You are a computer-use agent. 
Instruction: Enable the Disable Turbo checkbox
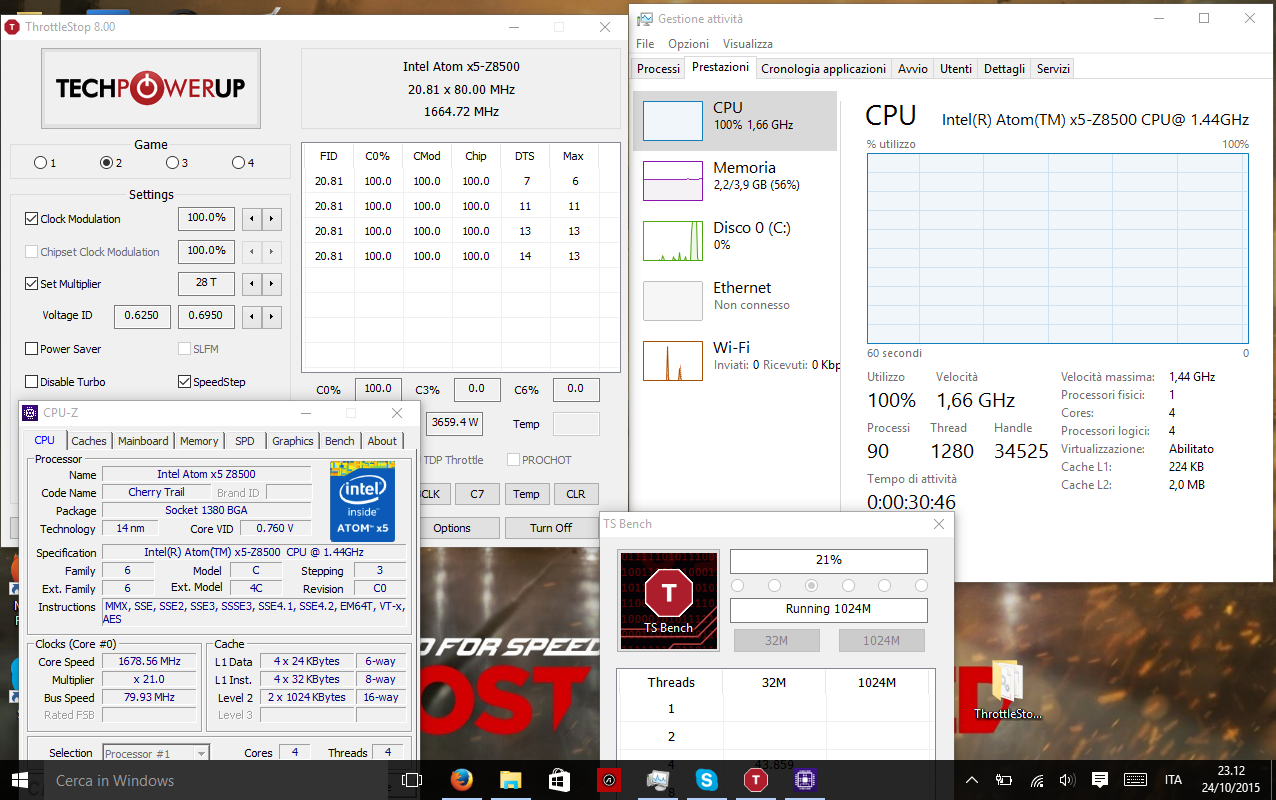click(x=31, y=382)
